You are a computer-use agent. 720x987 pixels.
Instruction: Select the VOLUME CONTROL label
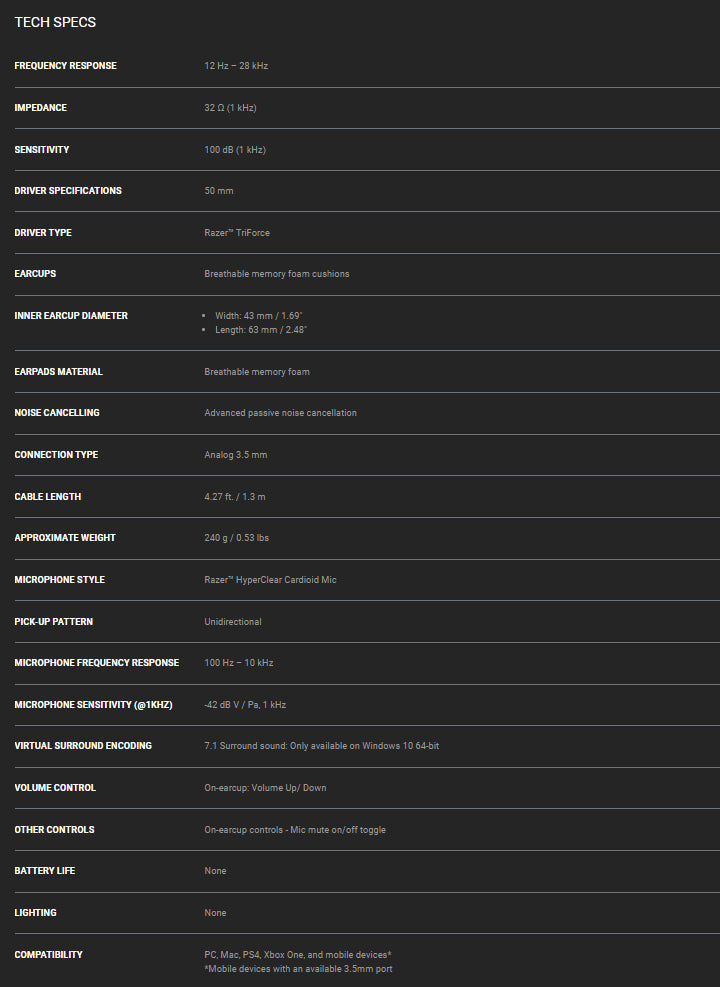tap(55, 788)
